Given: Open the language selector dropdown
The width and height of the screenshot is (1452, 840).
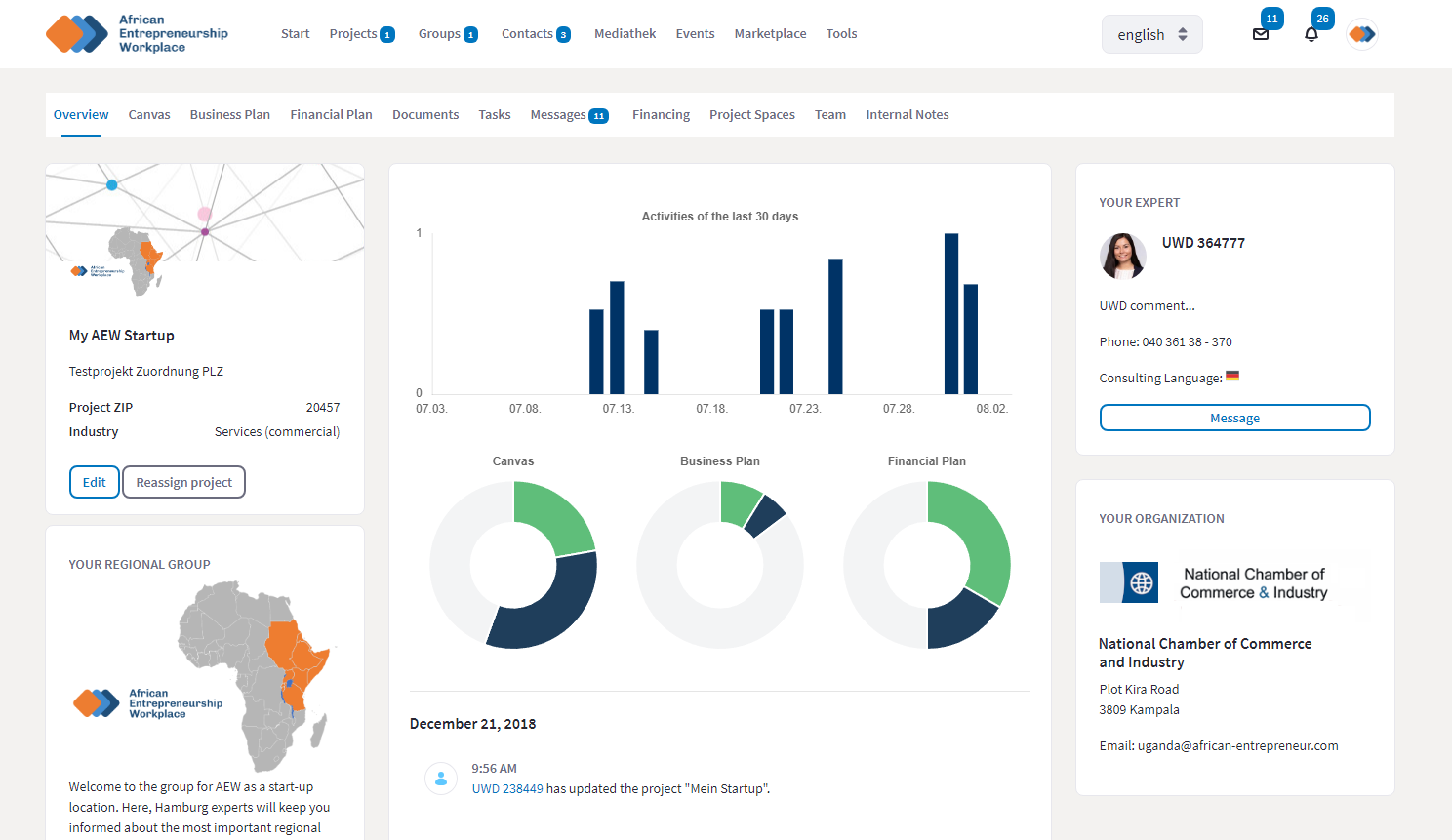Looking at the screenshot, I should [1151, 34].
